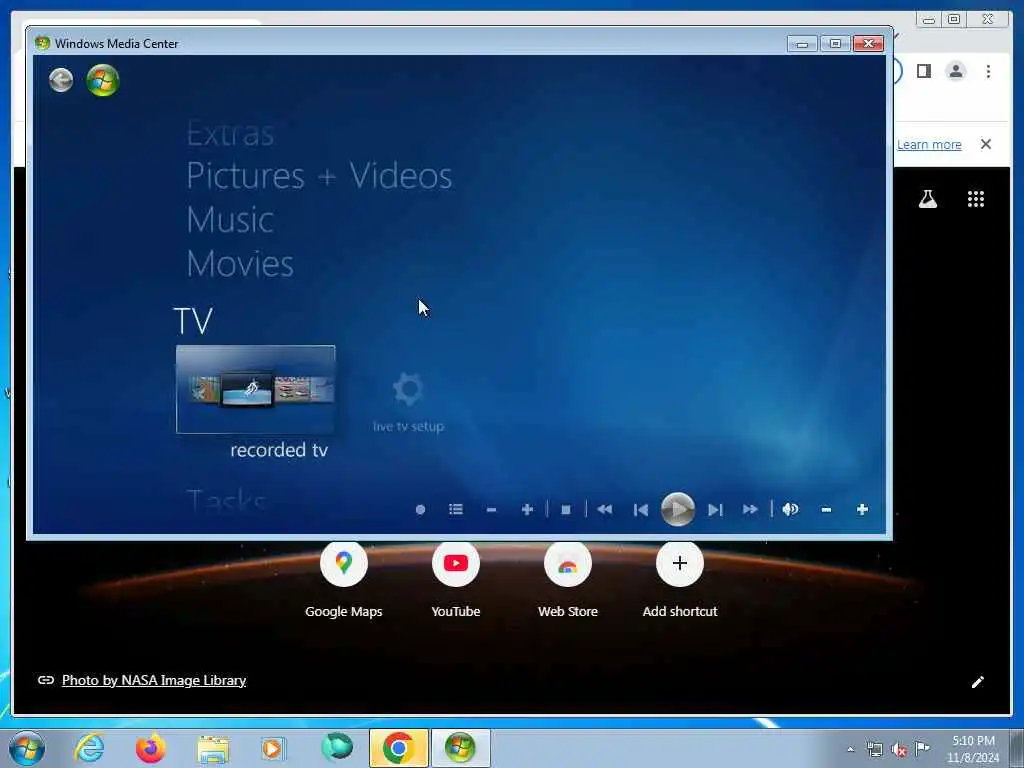Viewport: 1024px width, 768px height.
Task: Launch Firefox from taskbar
Action: 150,748
